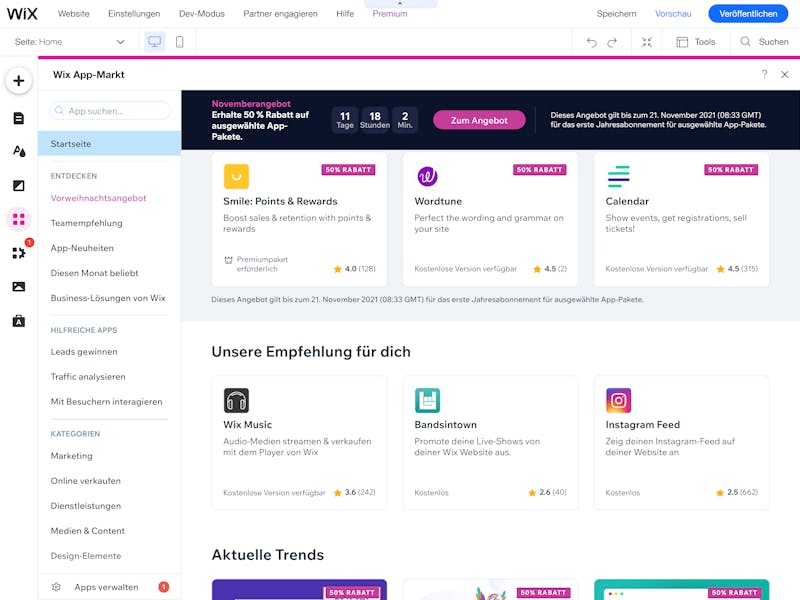800x600 pixels.
Task: Open the Pages menu icon in sidebar
Action: pos(19,118)
